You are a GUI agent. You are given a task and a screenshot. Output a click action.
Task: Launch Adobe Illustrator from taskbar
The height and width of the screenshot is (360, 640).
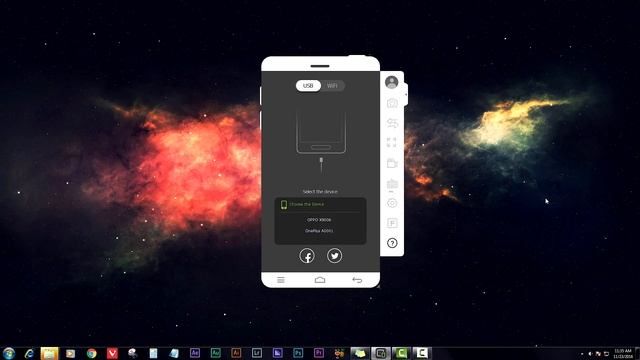pyautogui.click(x=236, y=353)
